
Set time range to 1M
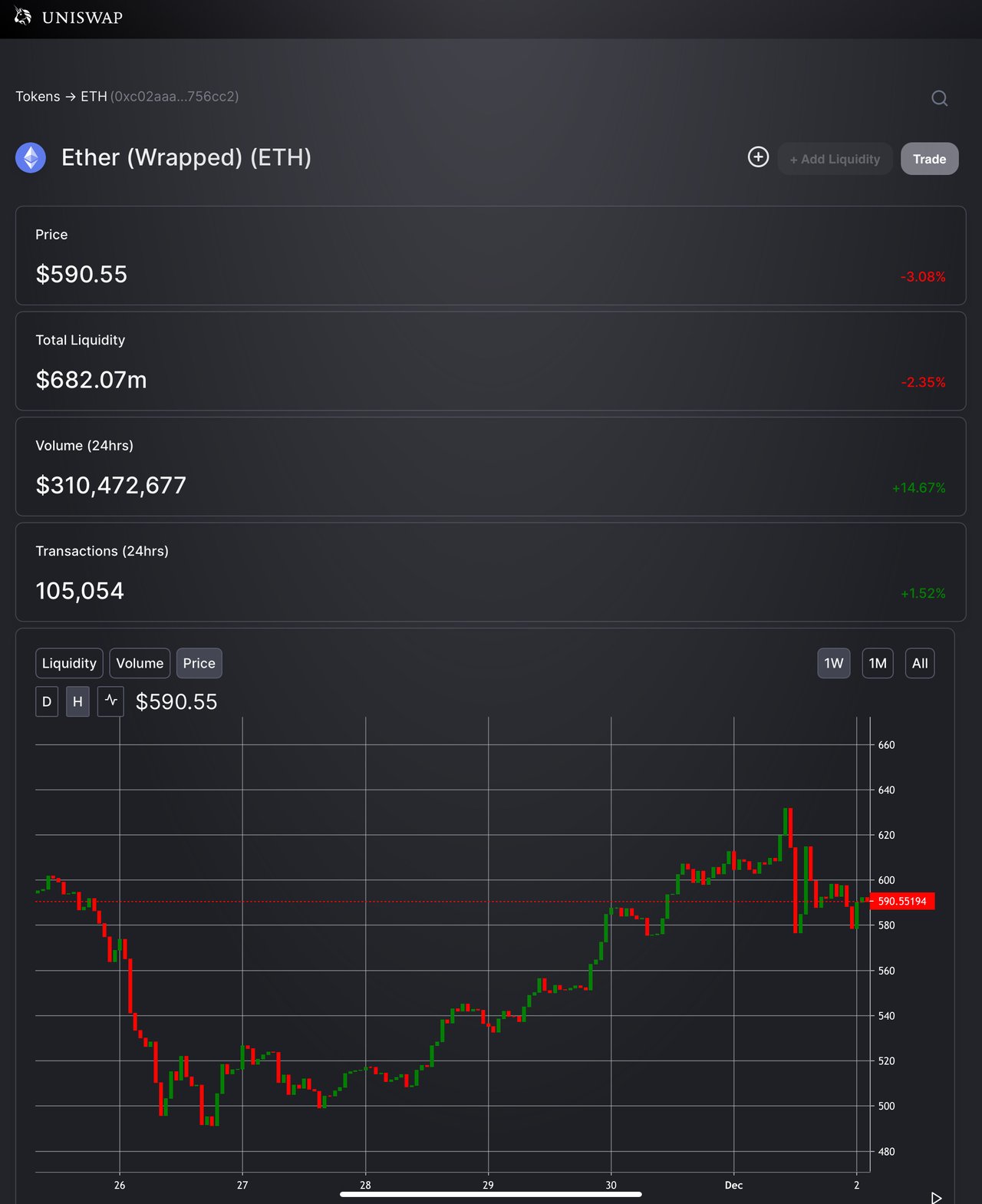pyautogui.click(x=878, y=663)
